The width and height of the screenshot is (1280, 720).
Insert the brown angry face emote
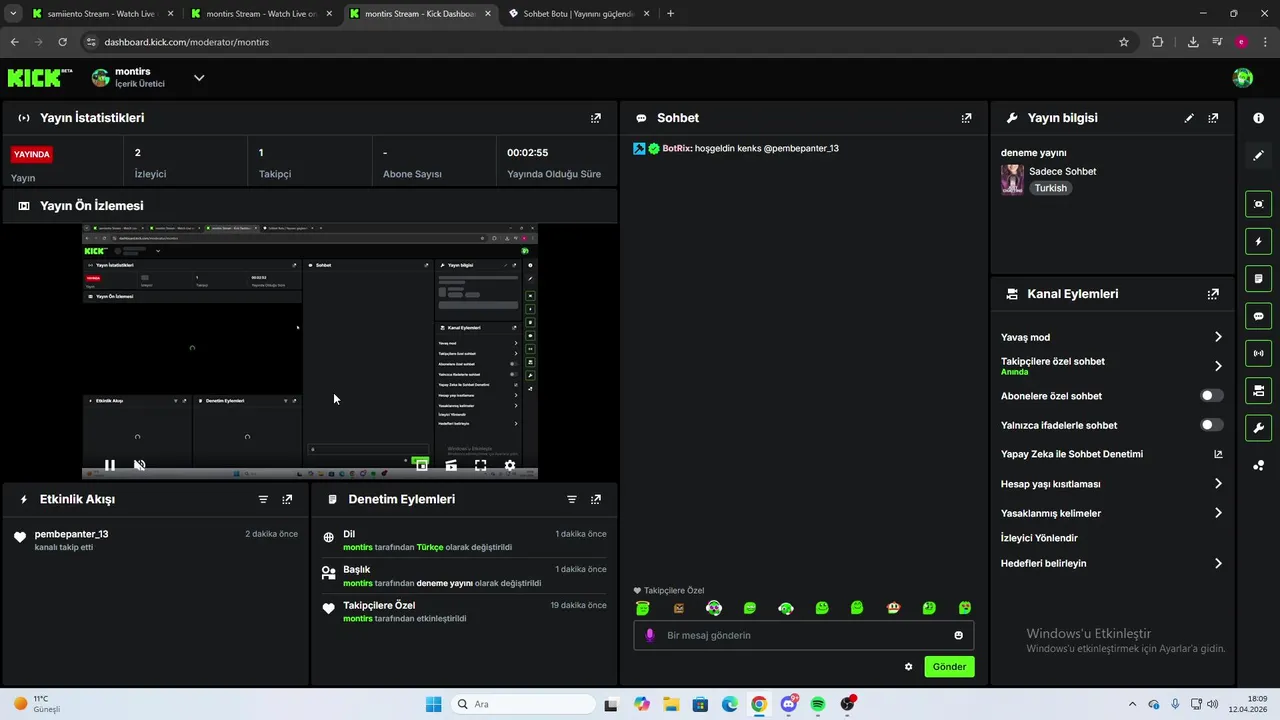[x=679, y=608]
